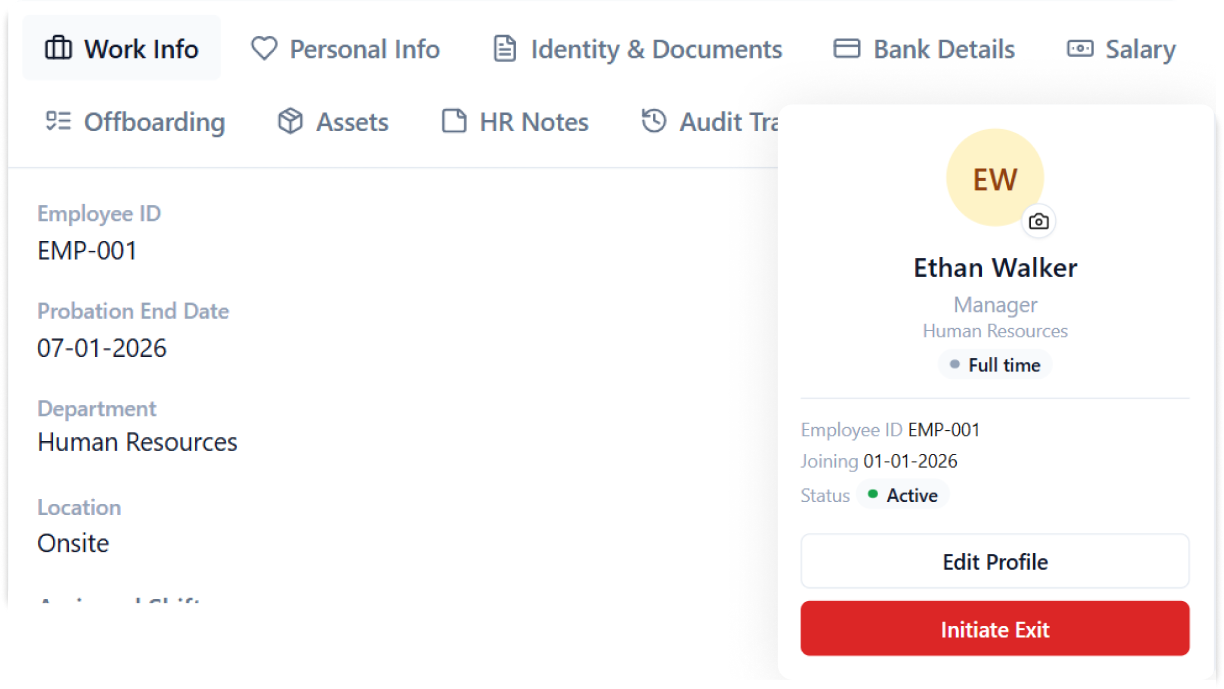Click the 07-01-2026 probation end date
This screenshot has height=689, width=1224.
(102, 348)
